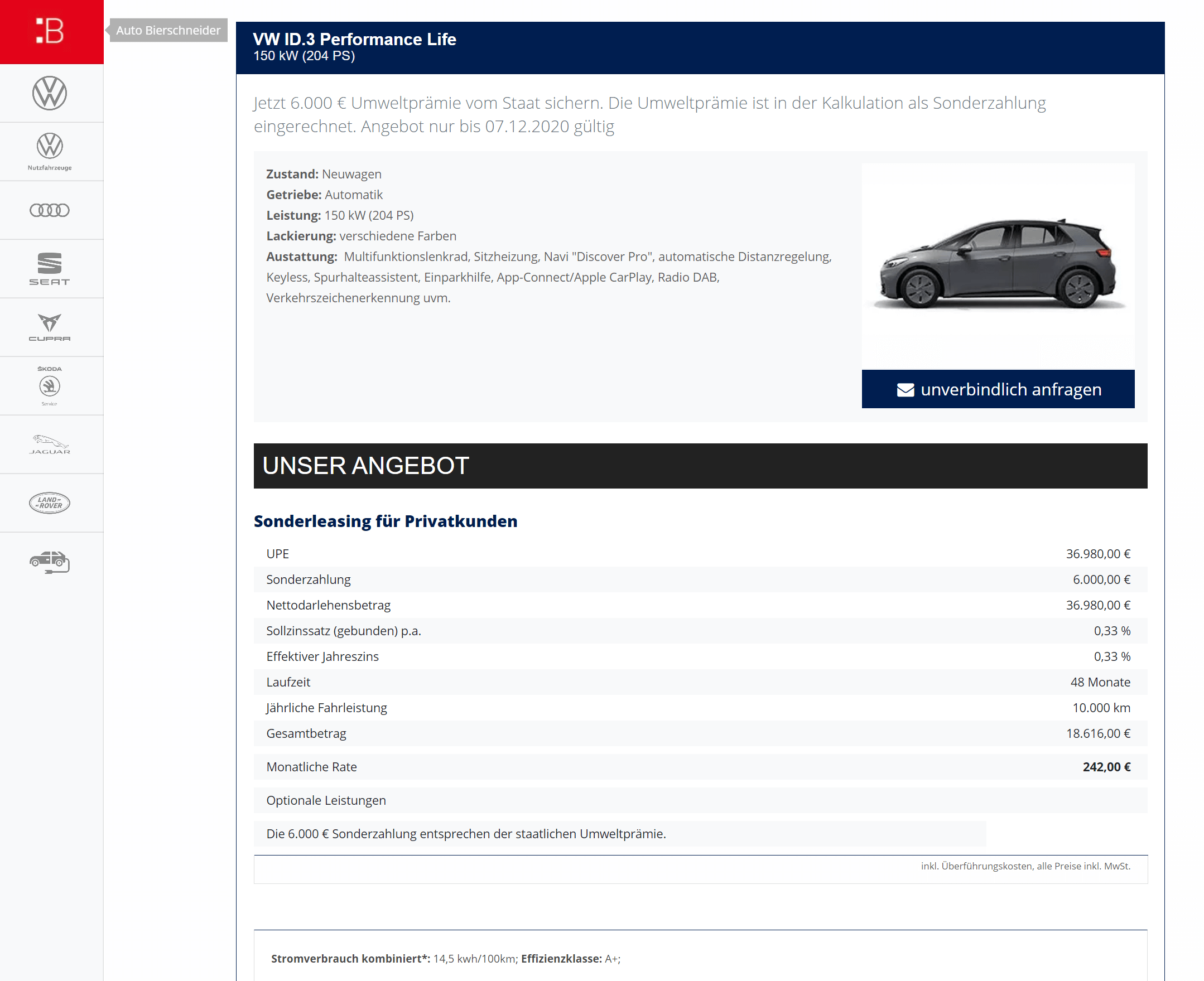Viewport: 1204px width, 981px height.
Task: Open the SEAT brand icon
Action: tap(50, 269)
